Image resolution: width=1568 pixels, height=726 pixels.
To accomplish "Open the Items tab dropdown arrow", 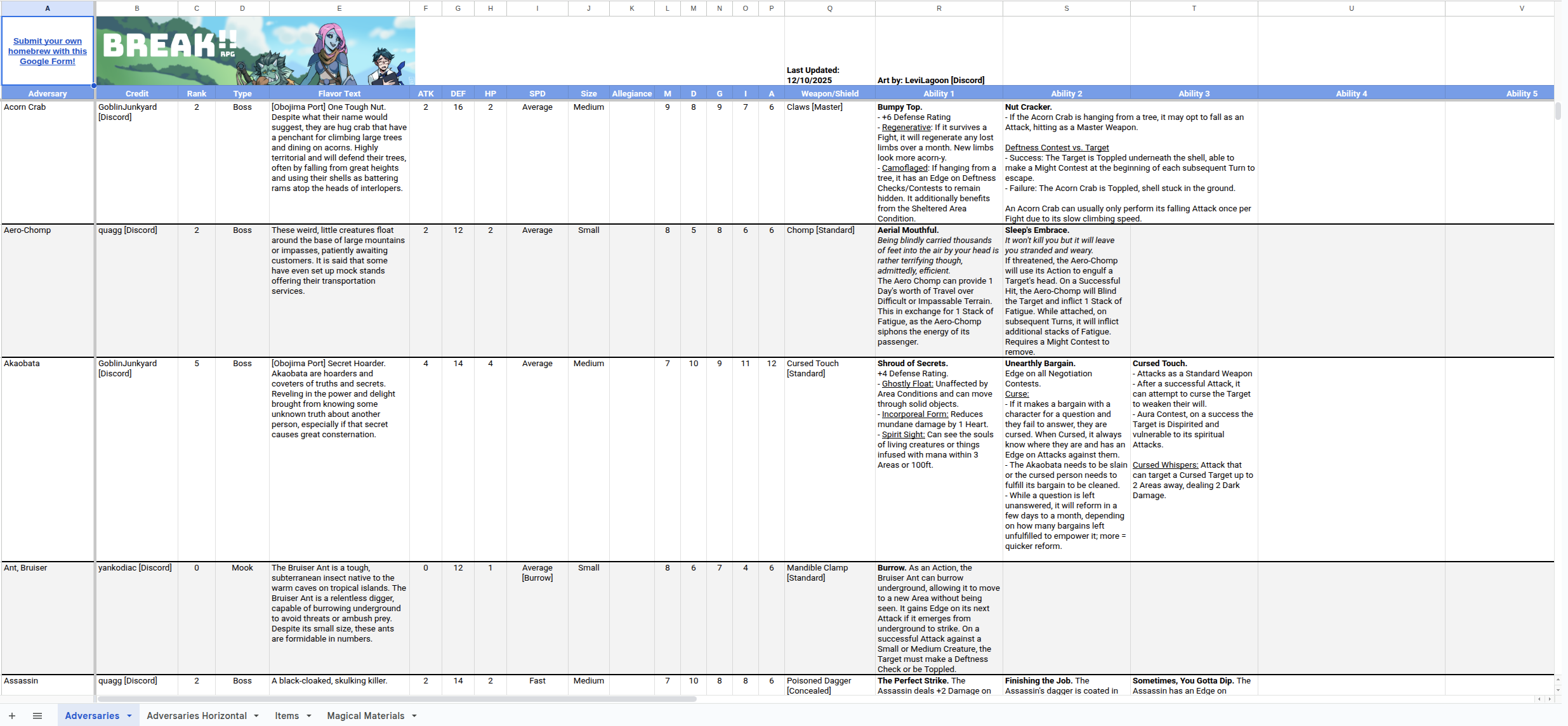I will [x=309, y=715].
